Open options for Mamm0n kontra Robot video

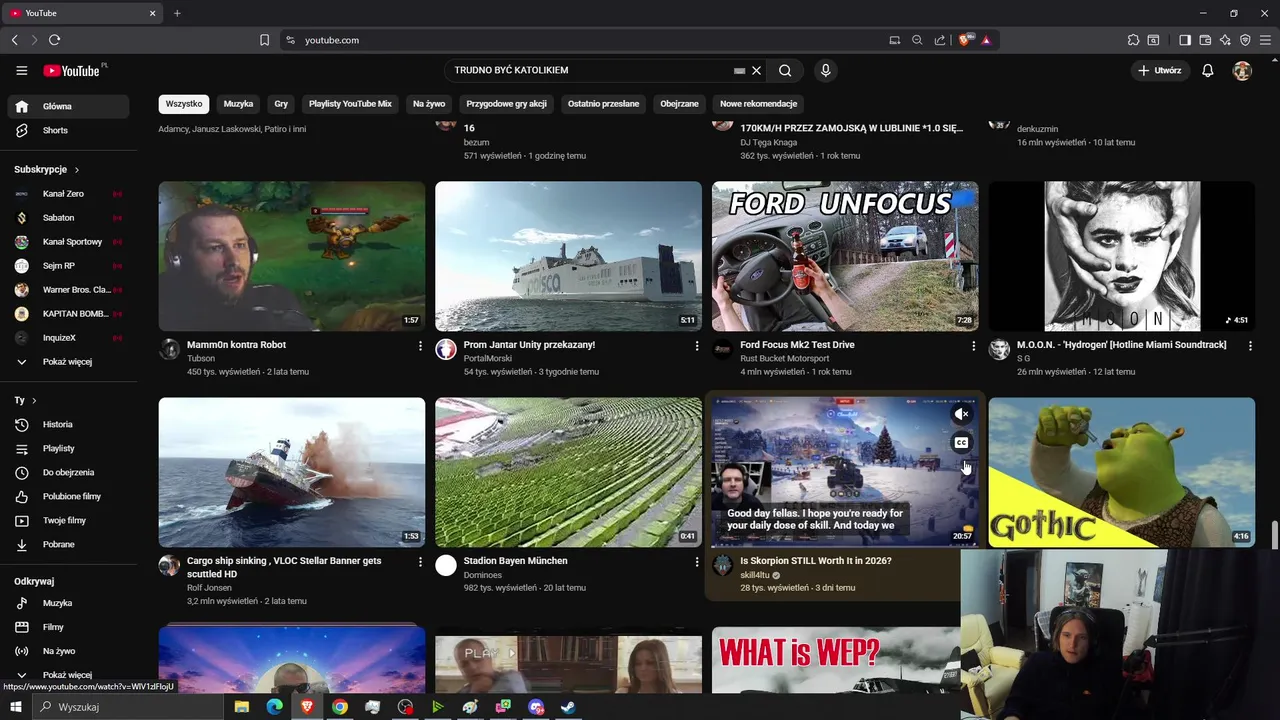420,346
